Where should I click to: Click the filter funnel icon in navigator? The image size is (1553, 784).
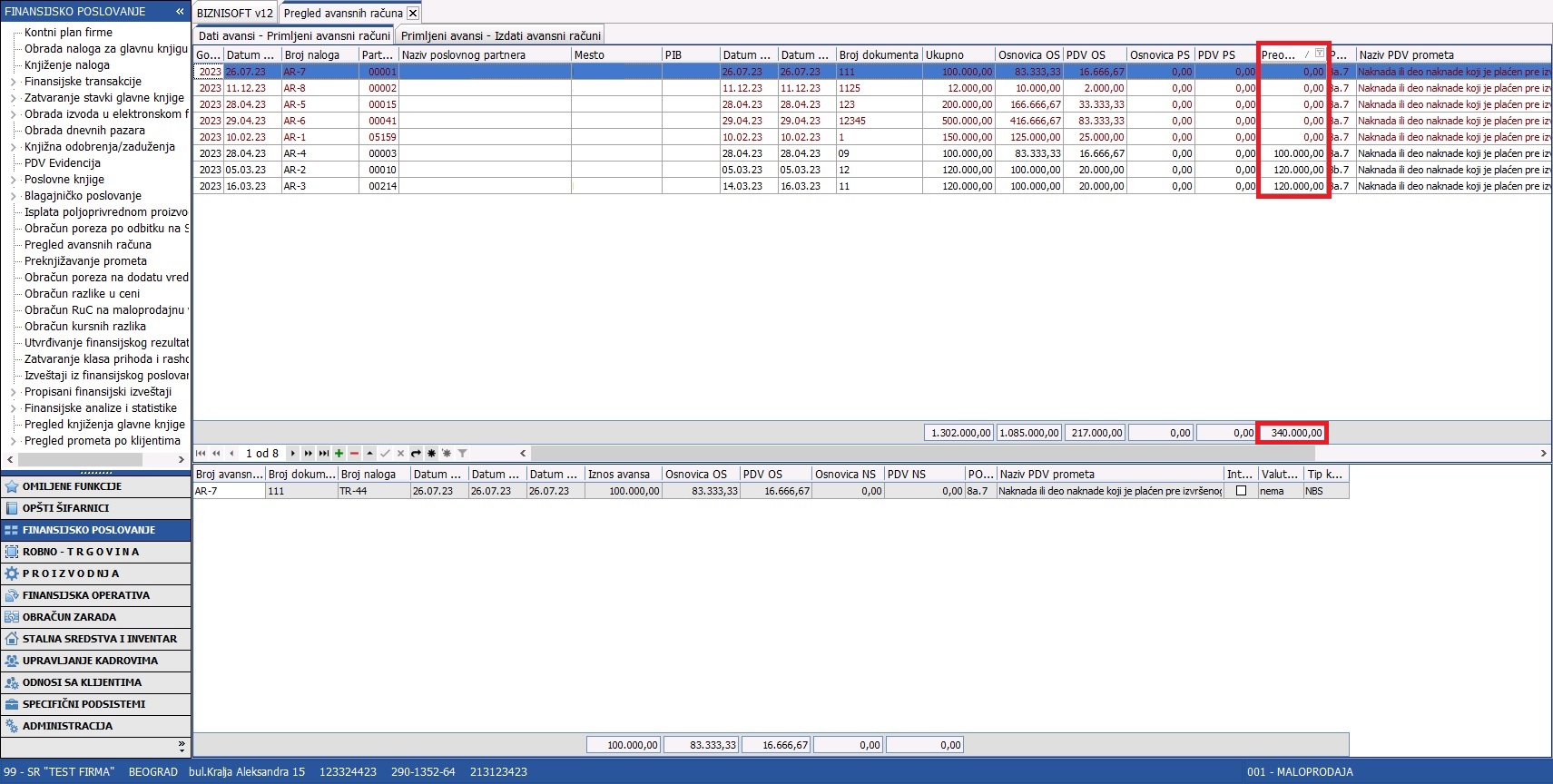[462, 453]
